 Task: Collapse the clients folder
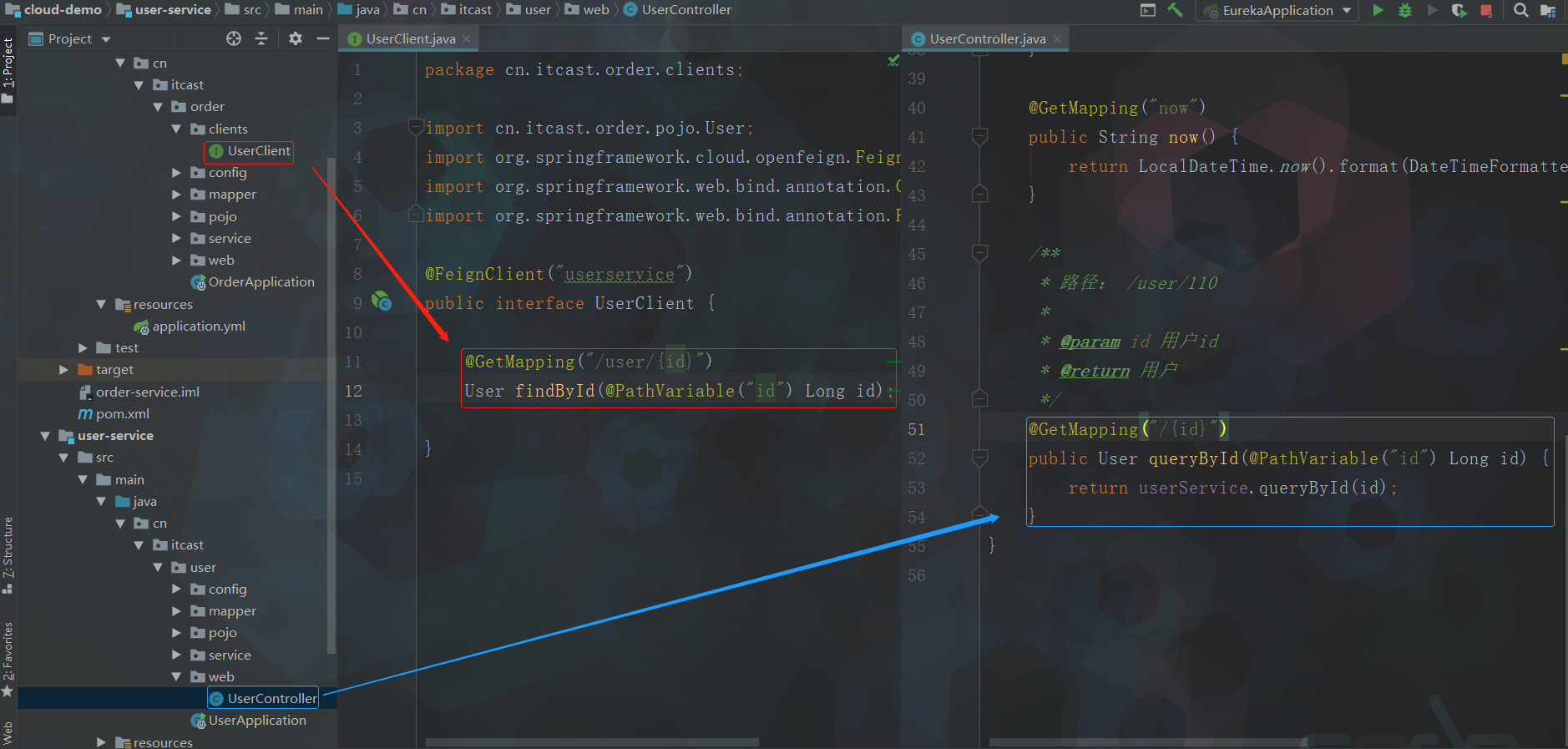(x=176, y=129)
